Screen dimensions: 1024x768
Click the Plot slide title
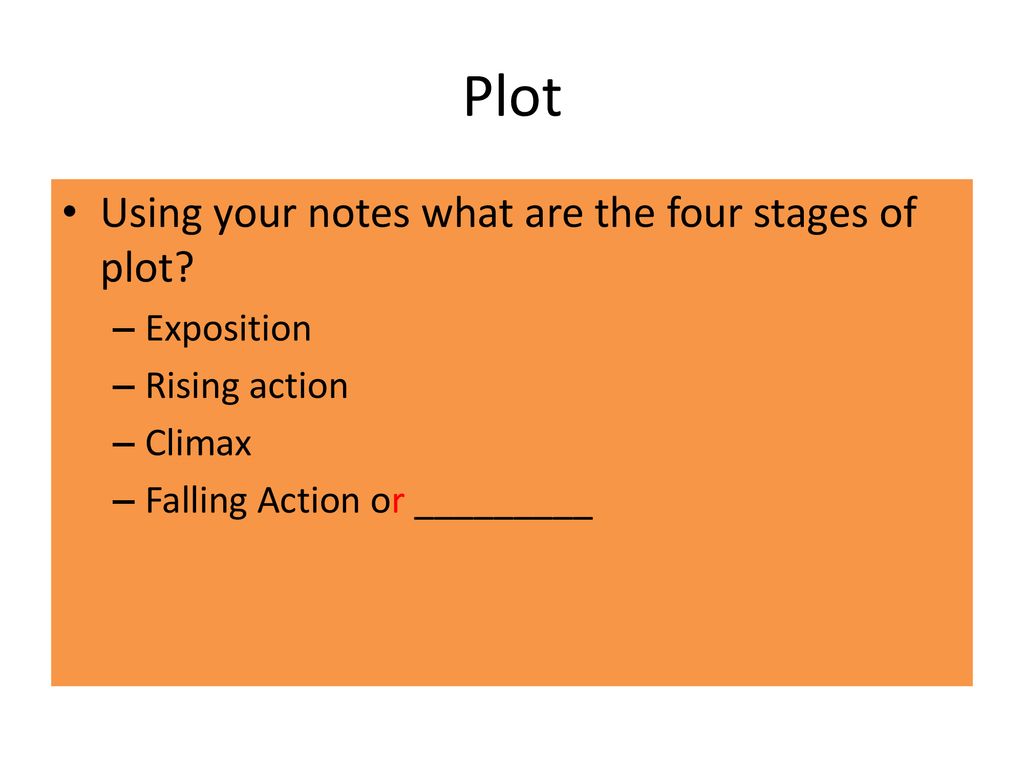click(x=512, y=96)
